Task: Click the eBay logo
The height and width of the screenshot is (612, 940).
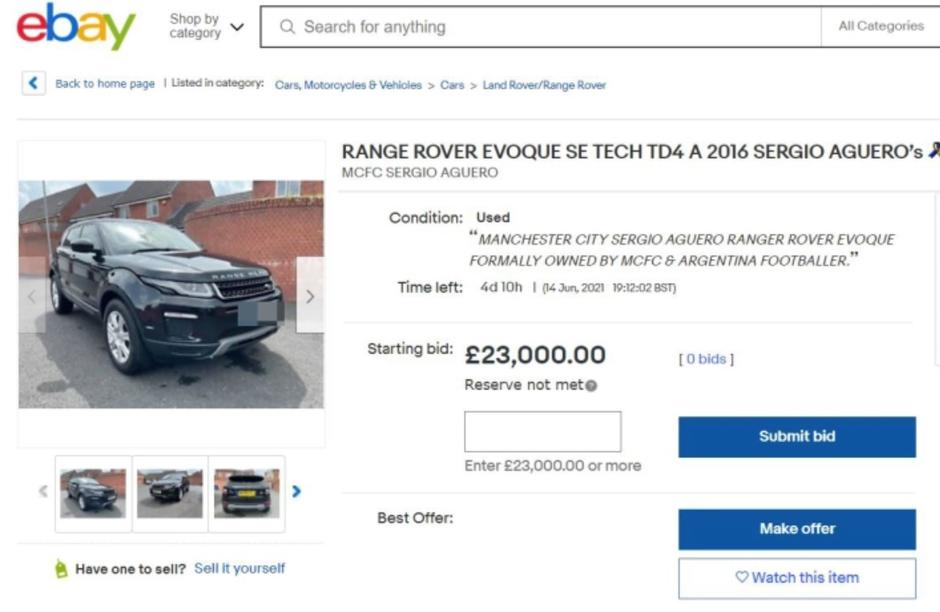Action: (75, 27)
